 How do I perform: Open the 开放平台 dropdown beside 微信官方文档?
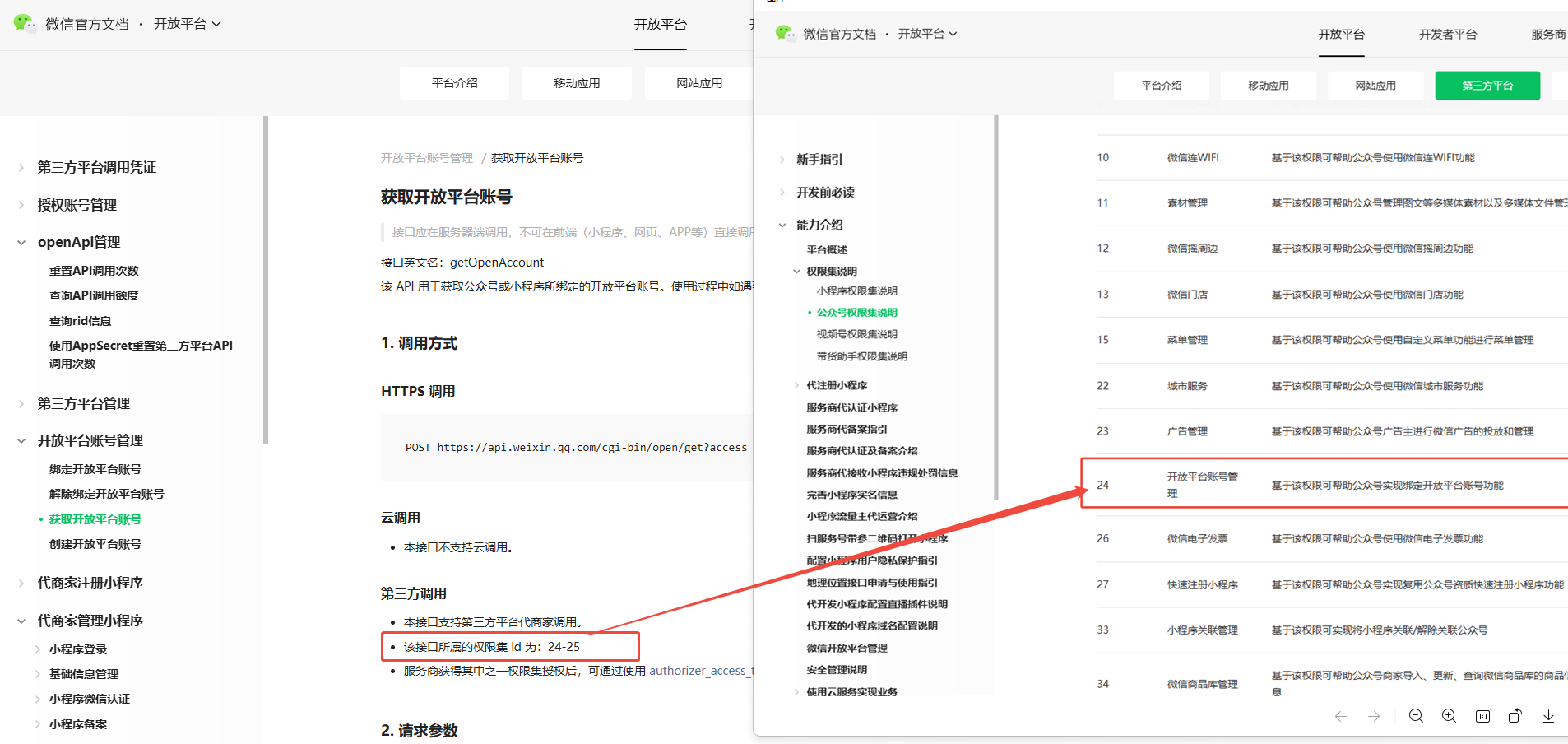tap(187, 24)
